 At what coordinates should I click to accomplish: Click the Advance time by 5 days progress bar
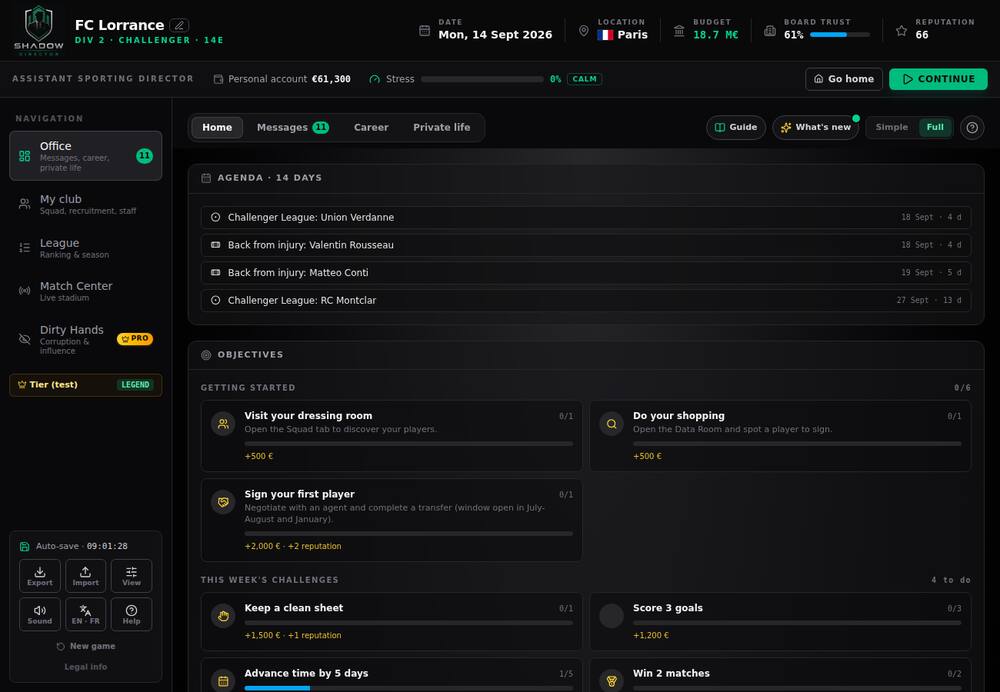click(x=408, y=688)
